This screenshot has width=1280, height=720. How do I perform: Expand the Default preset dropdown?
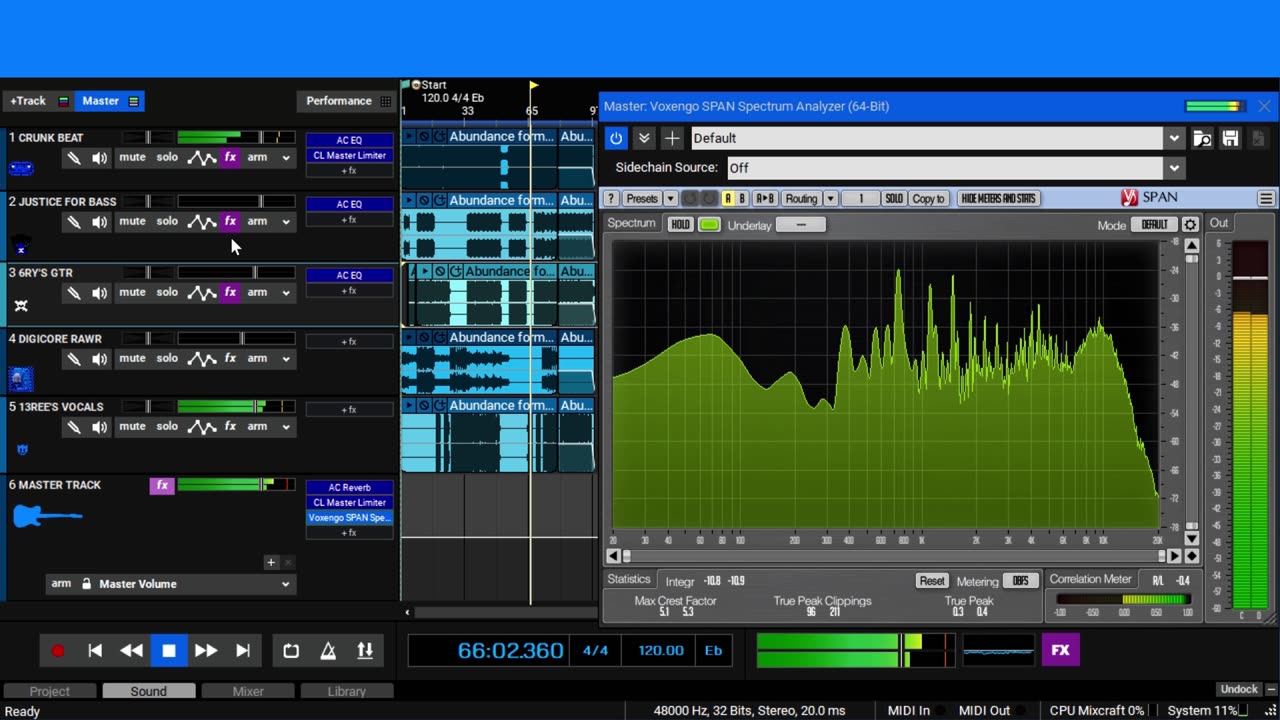(1174, 139)
